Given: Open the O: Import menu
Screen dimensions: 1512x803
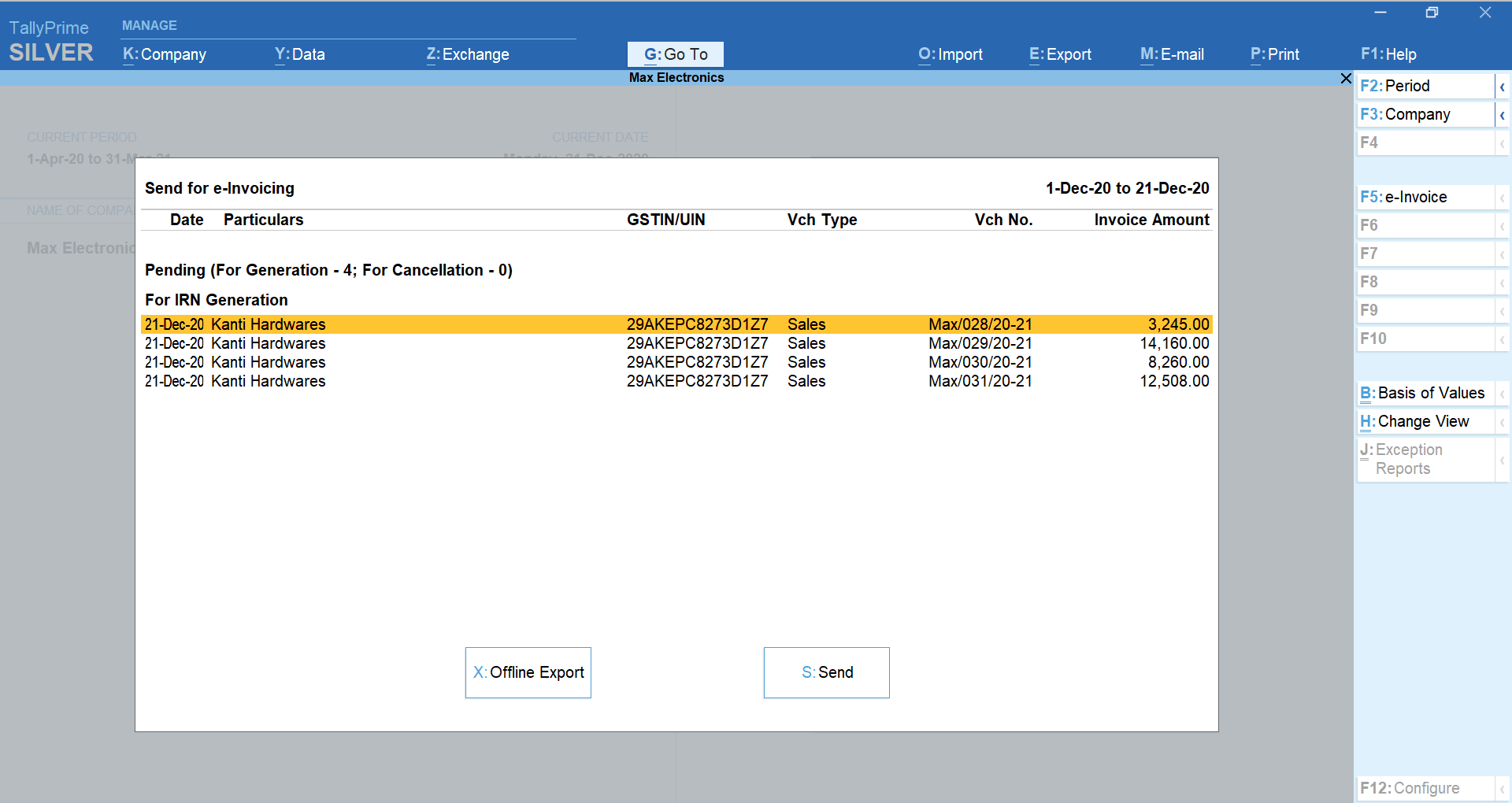Looking at the screenshot, I should tap(951, 54).
